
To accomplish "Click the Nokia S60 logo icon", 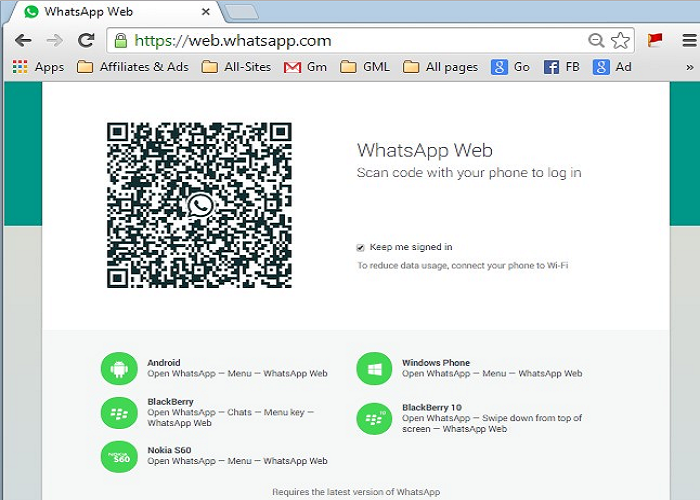I will point(119,456).
